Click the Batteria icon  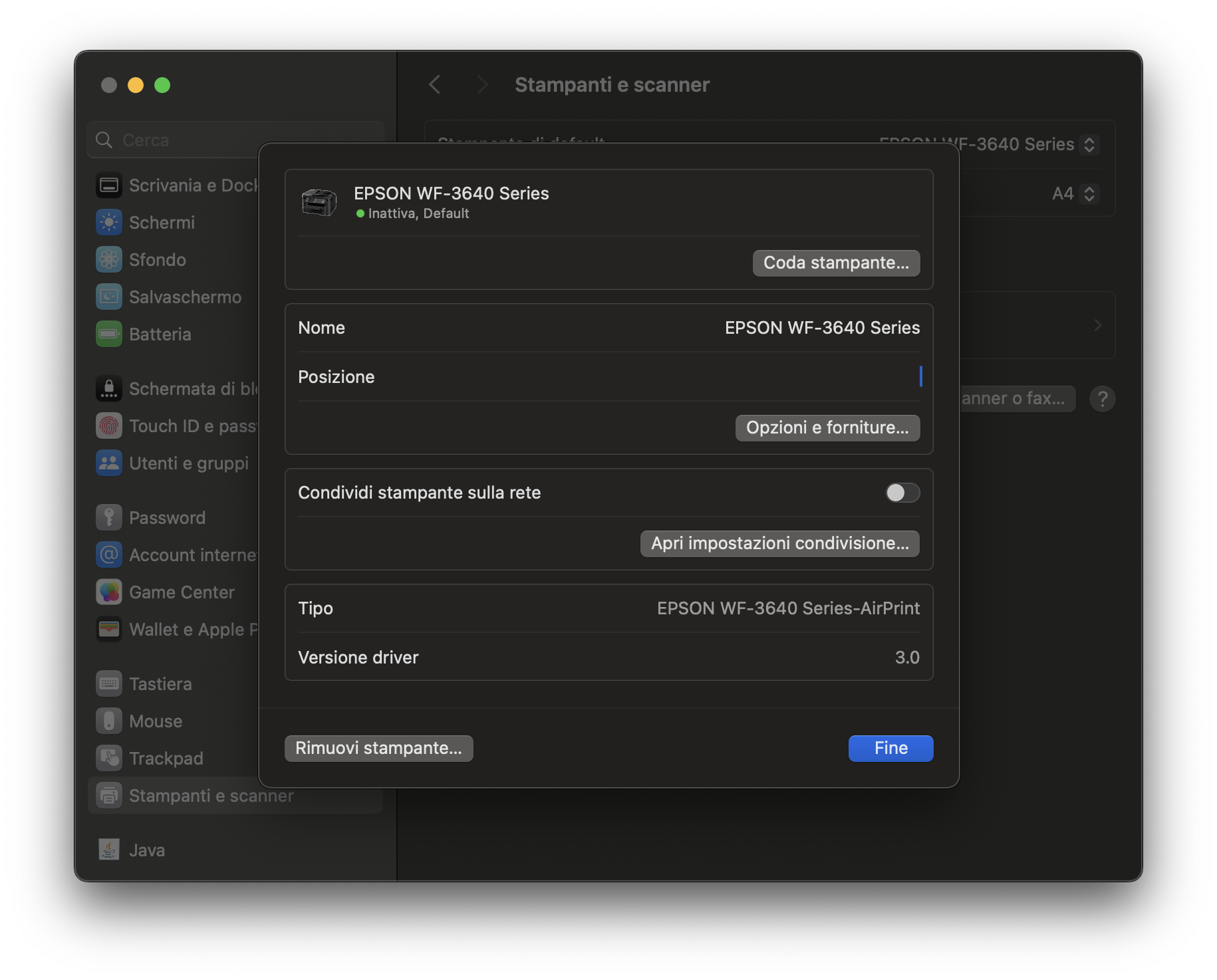[109, 334]
